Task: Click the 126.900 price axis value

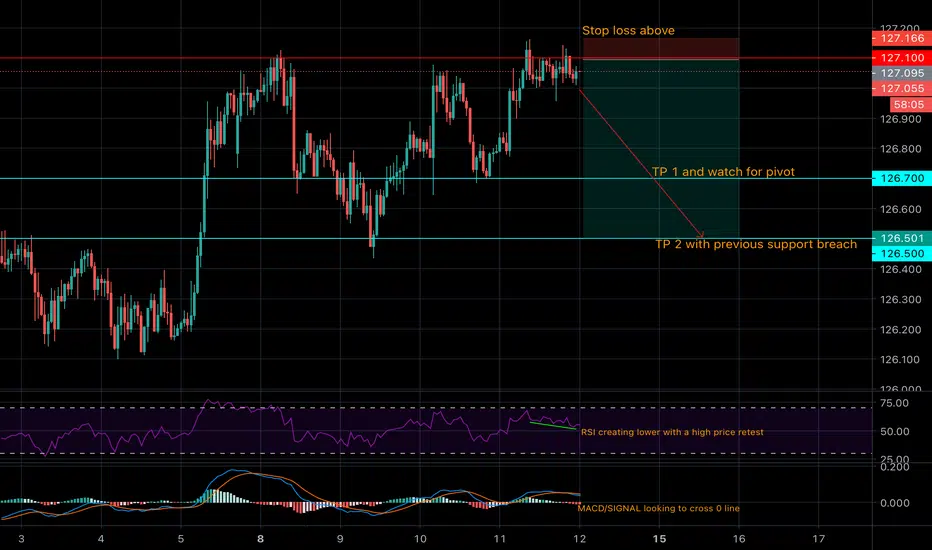Action: [900, 119]
